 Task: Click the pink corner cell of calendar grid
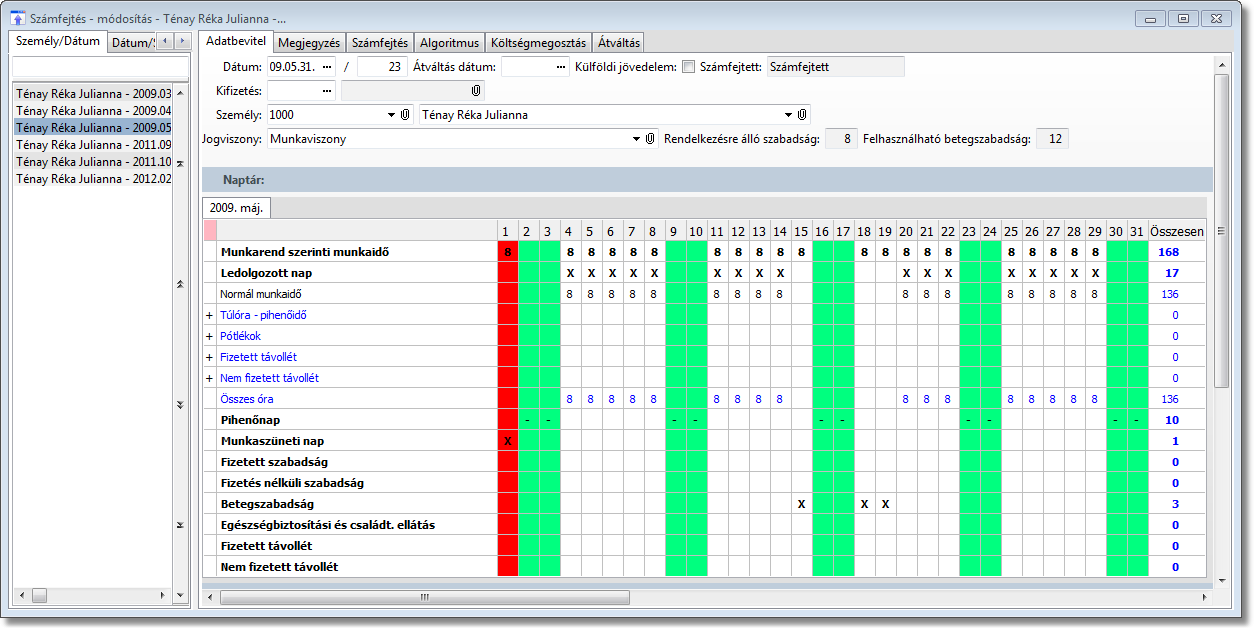[x=210, y=230]
